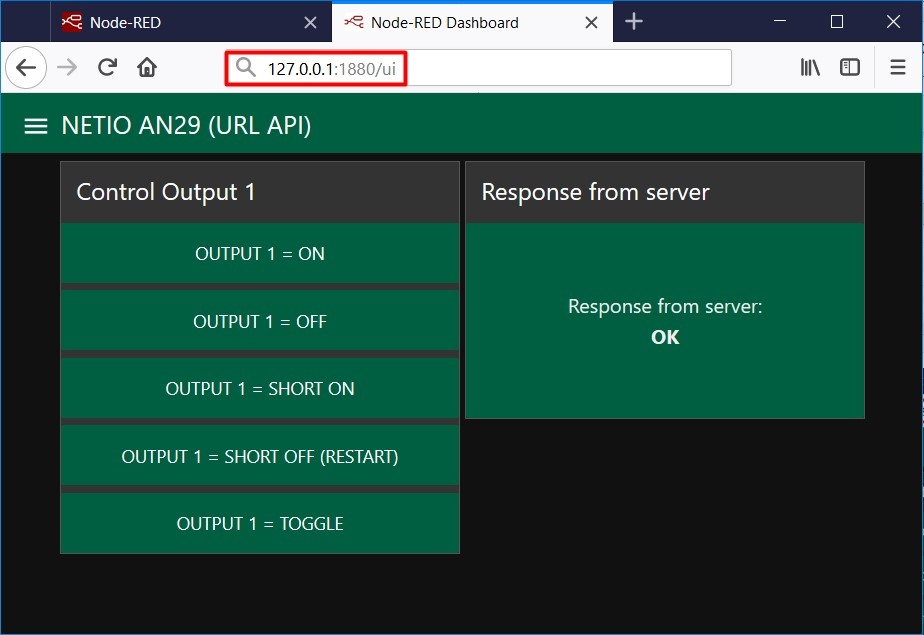
Task: Click the search magnifier in the address bar
Action: (245, 68)
